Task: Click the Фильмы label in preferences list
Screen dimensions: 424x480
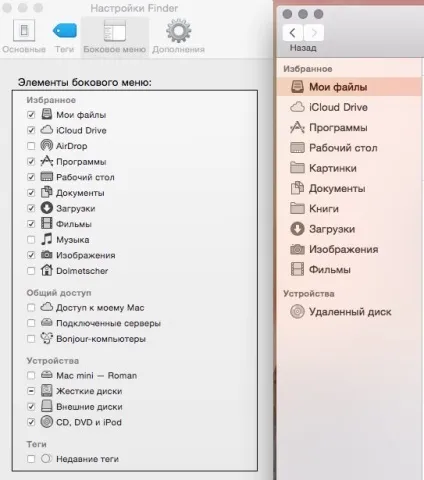Action: point(74,224)
